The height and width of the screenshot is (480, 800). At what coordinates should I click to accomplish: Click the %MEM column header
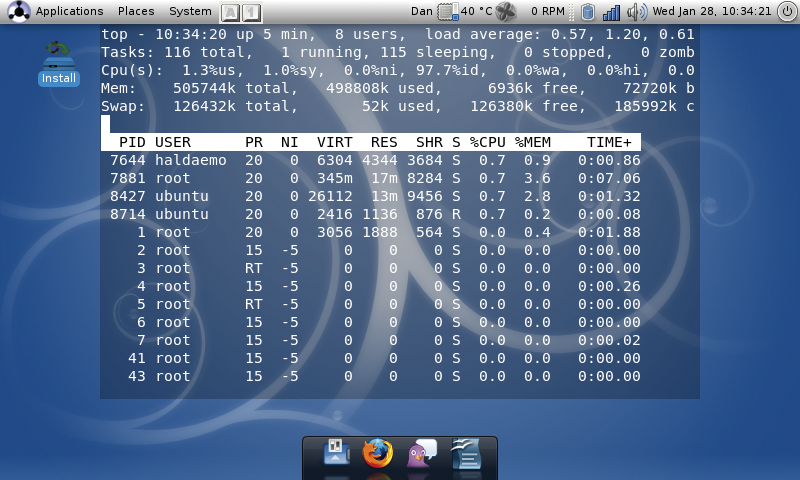(x=533, y=142)
